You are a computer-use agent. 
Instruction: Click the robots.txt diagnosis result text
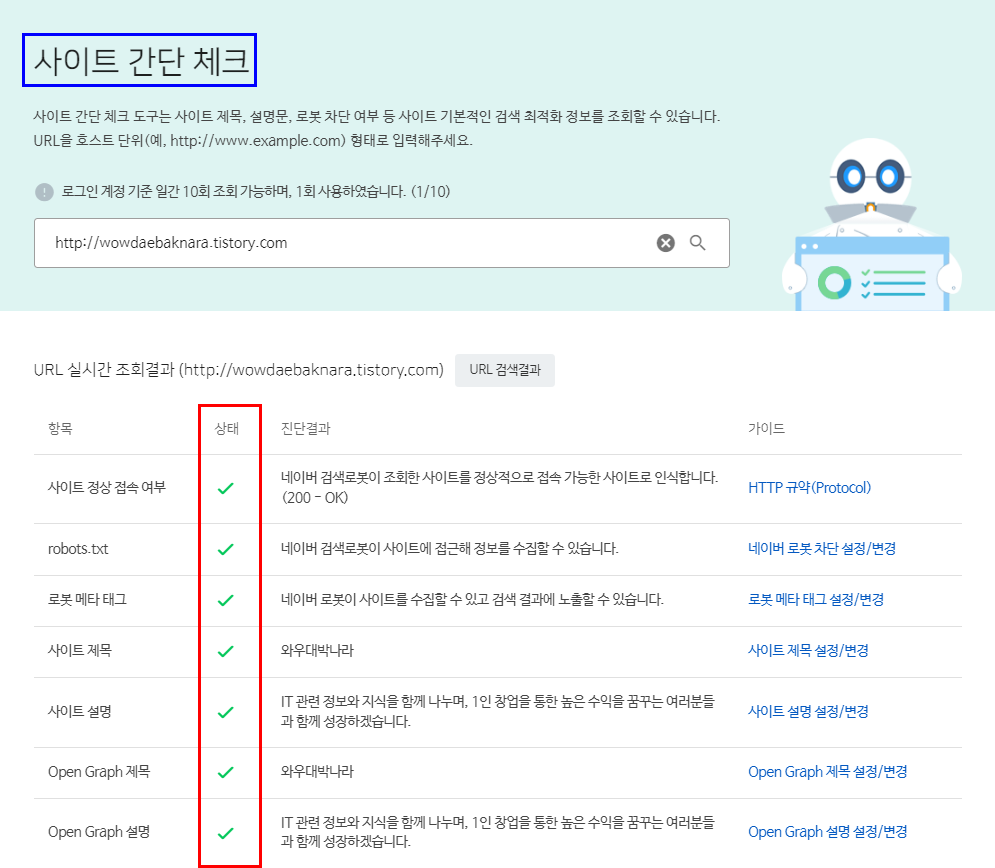pos(449,548)
